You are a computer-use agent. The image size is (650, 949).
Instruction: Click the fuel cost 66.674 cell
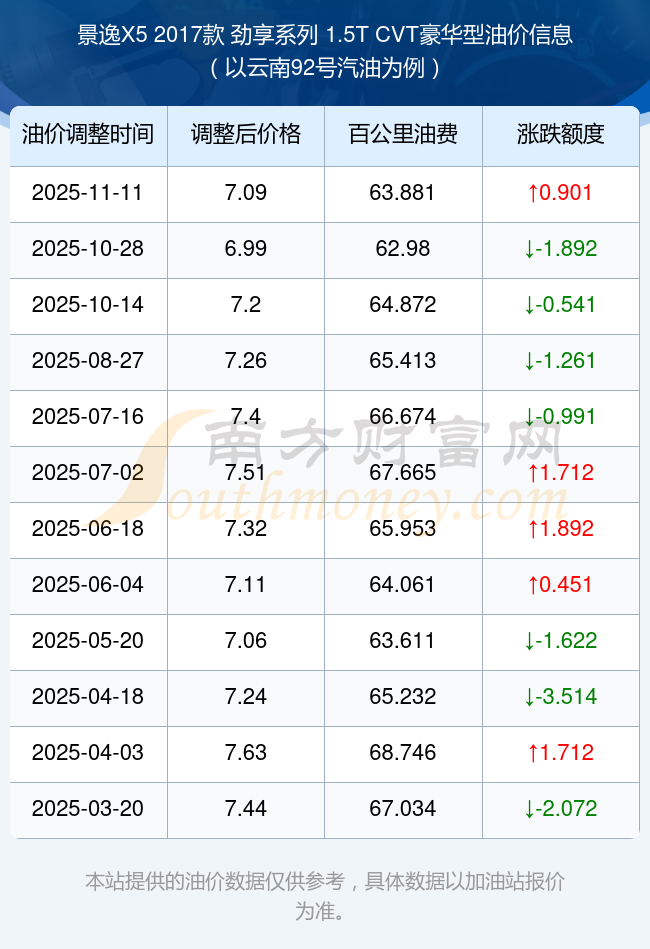403,416
